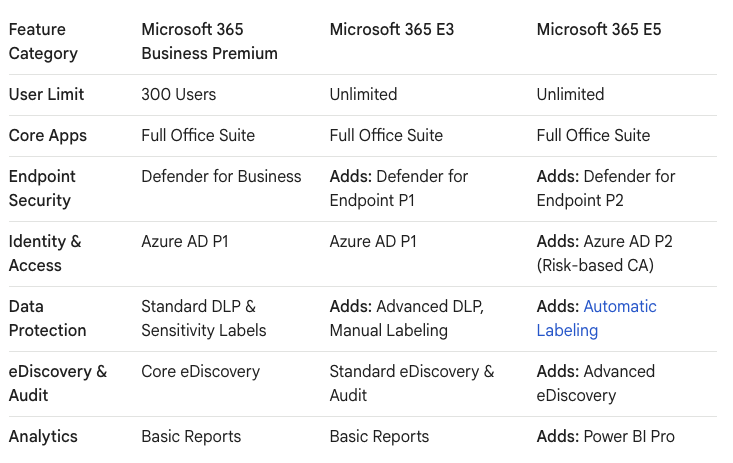Click the Defender for Business cell
The width and height of the screenshot is (733, 463).
click(221, 177)
